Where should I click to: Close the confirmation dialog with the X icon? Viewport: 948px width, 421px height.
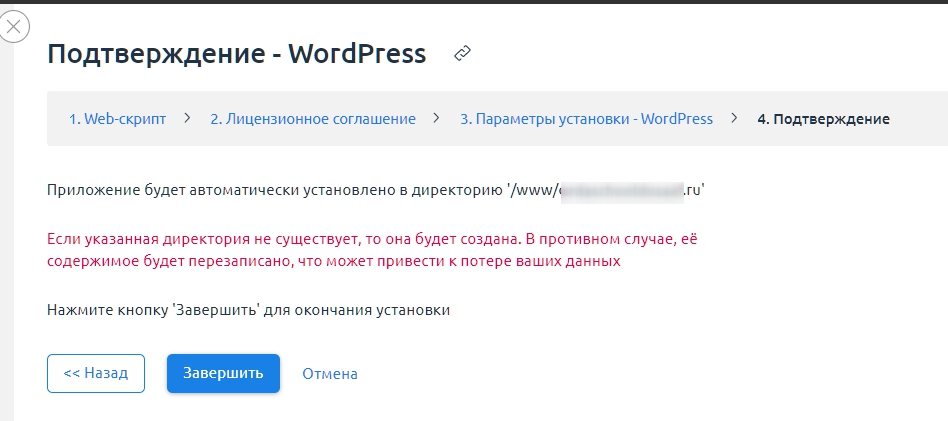point(13,27)
